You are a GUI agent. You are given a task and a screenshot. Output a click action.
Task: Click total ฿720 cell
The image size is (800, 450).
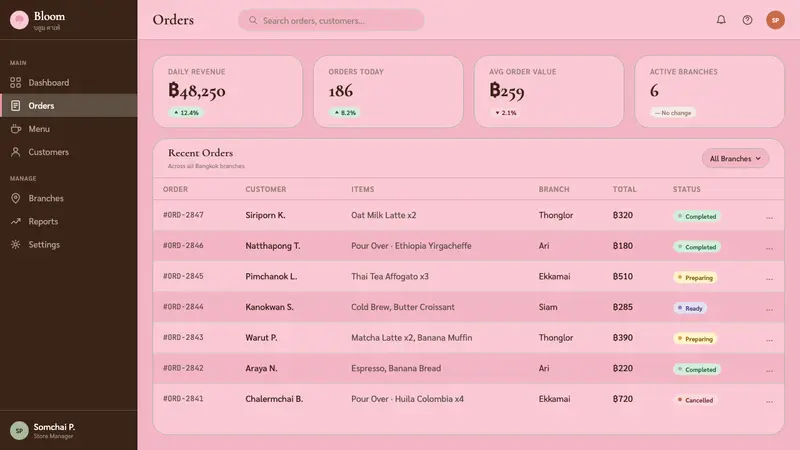(623, 399)
